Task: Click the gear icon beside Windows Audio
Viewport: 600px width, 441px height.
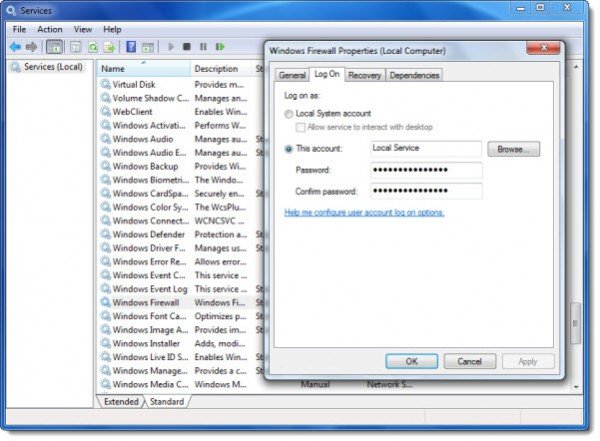Action: click(106, 139)
